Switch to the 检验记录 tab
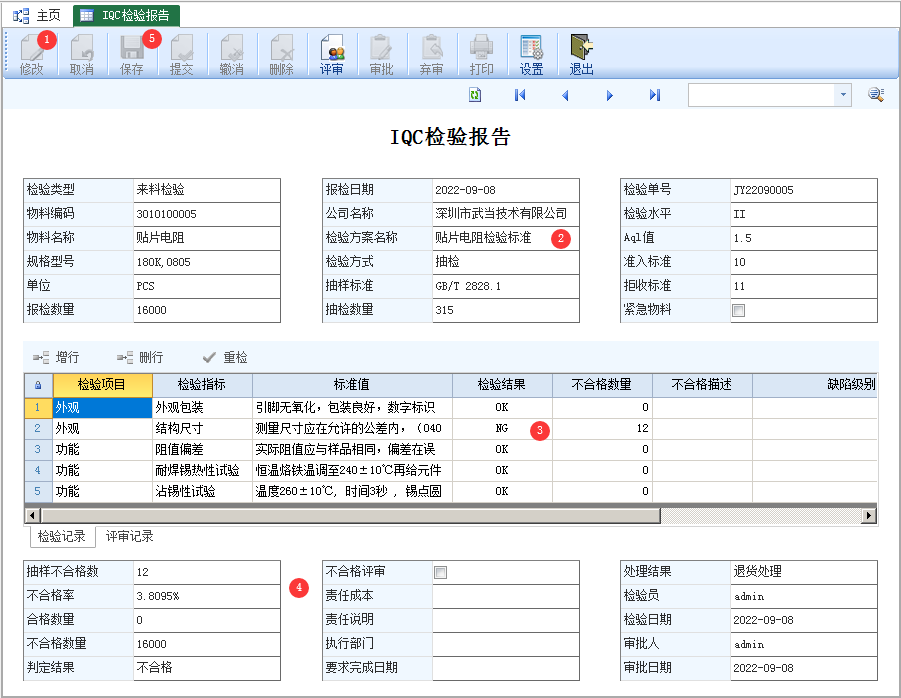The image size is (901, 698). click(x=61, y=537)
